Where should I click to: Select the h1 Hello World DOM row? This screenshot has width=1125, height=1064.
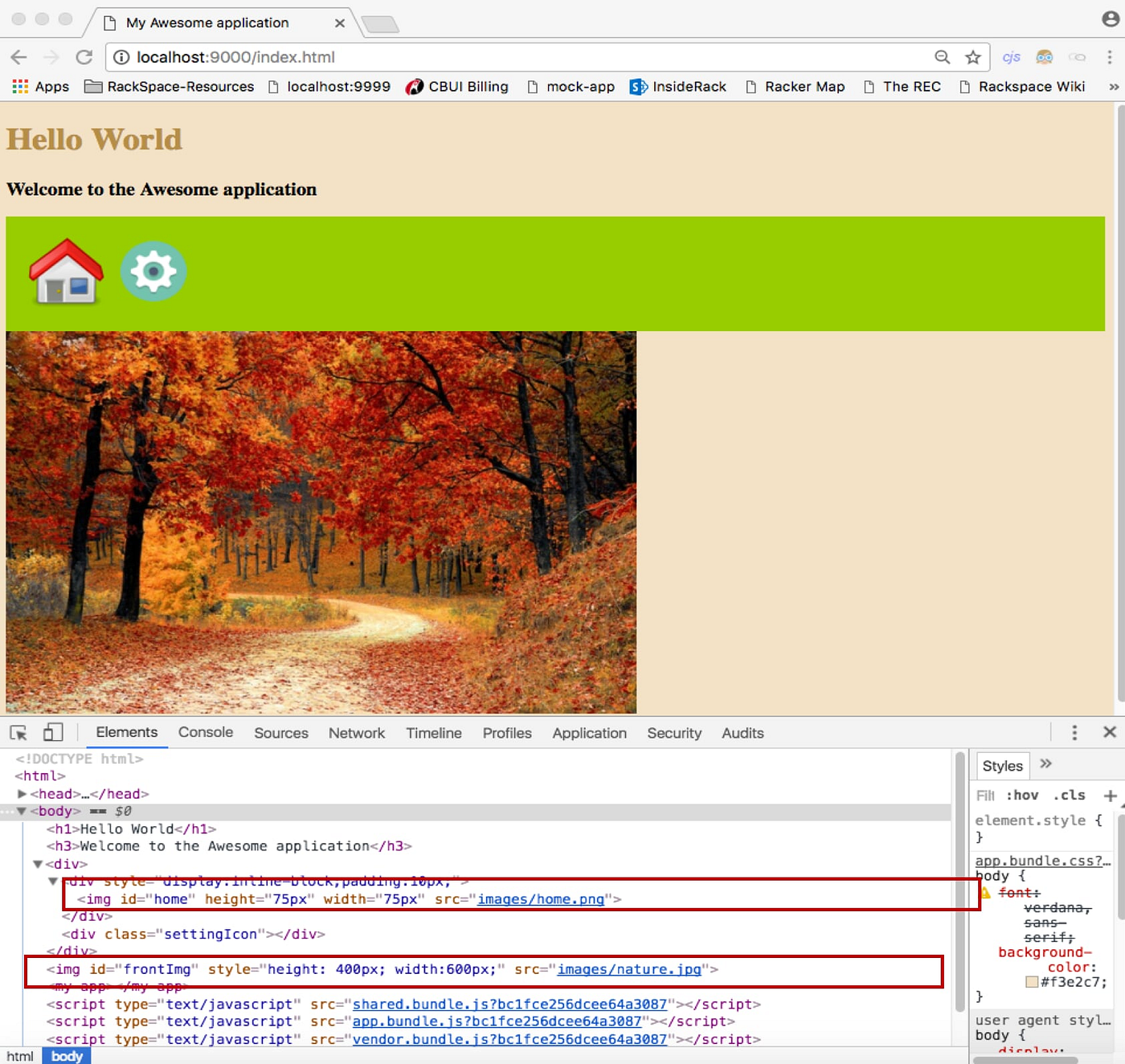coord(131,829)
